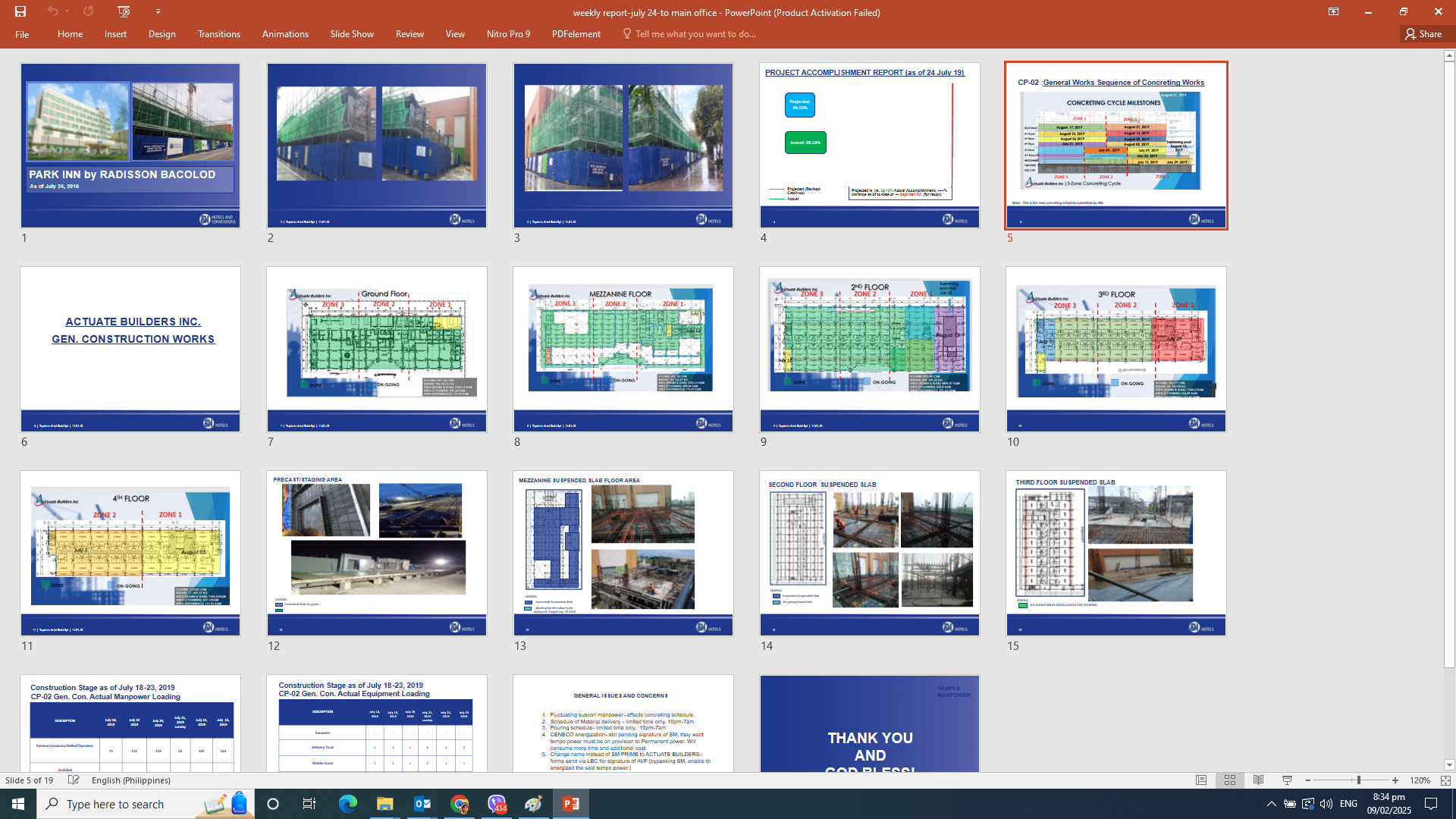Click the Share button
This screenshot has width=1456, height=819.
tap(1423, 34)
